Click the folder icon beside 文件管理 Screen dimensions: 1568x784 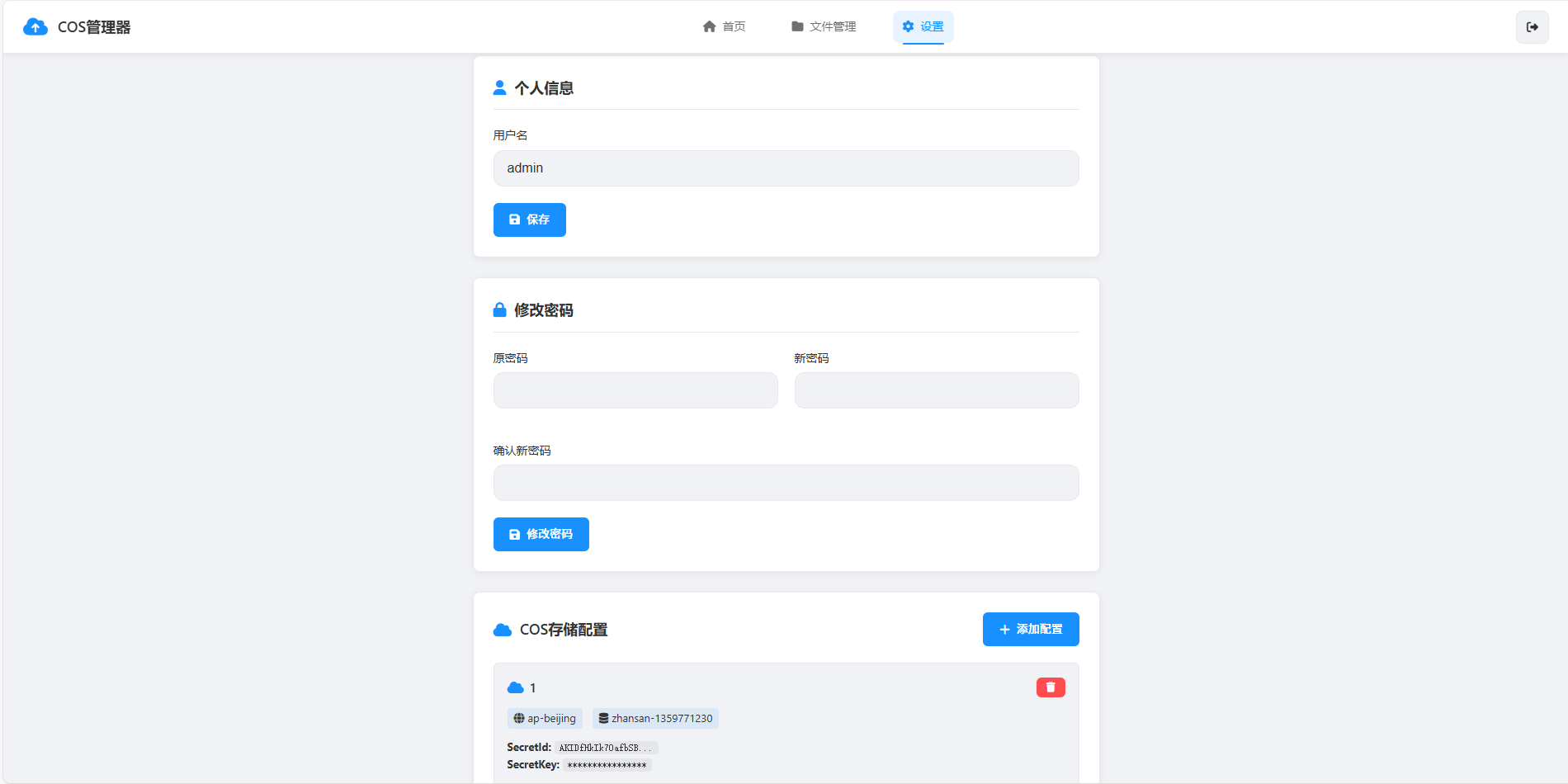[x=796, y=26]
